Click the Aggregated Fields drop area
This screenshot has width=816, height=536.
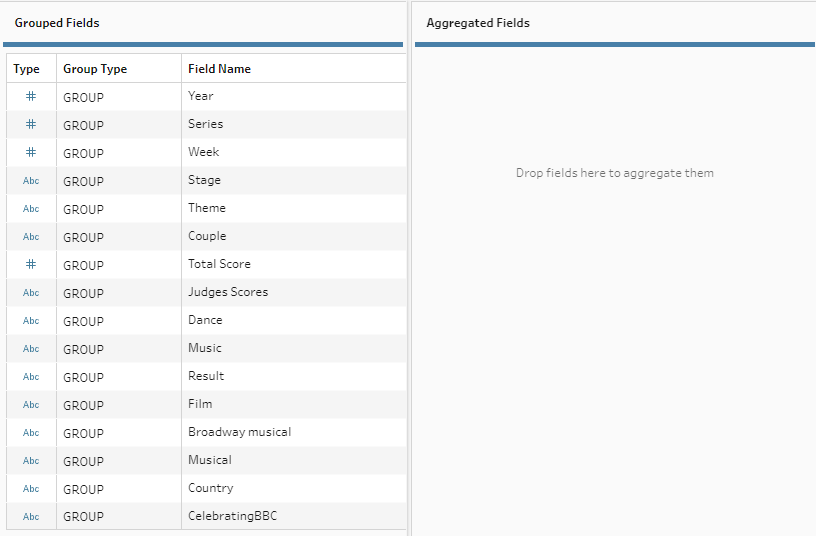[614, 173]
